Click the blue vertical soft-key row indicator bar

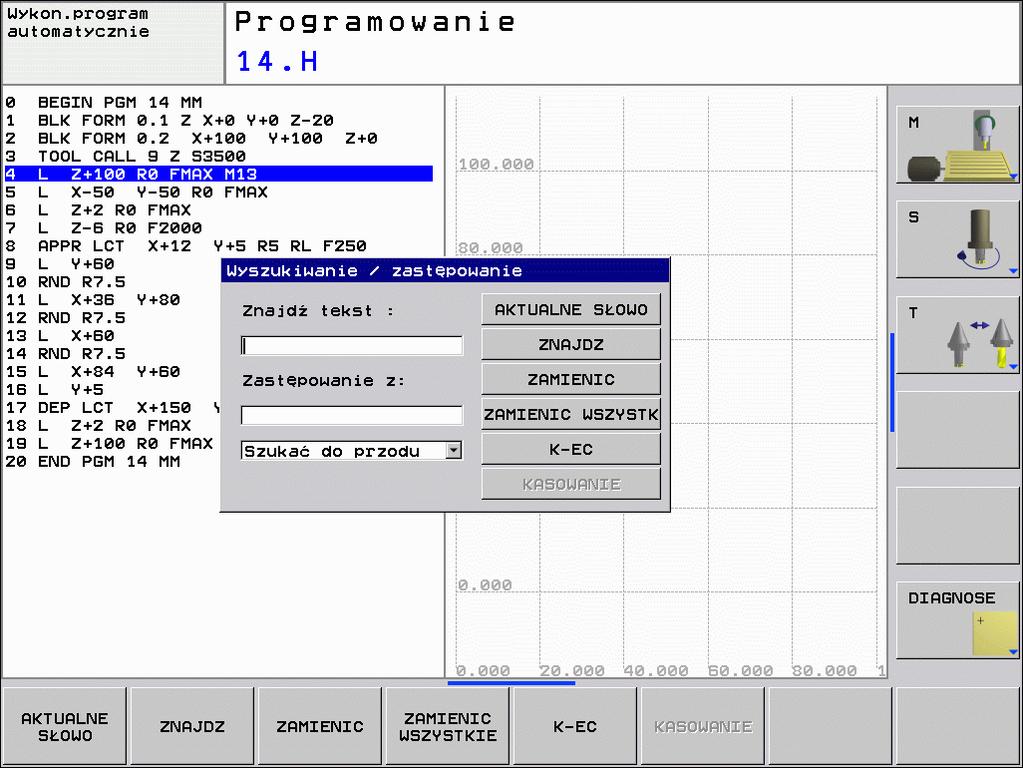(892, 382)
